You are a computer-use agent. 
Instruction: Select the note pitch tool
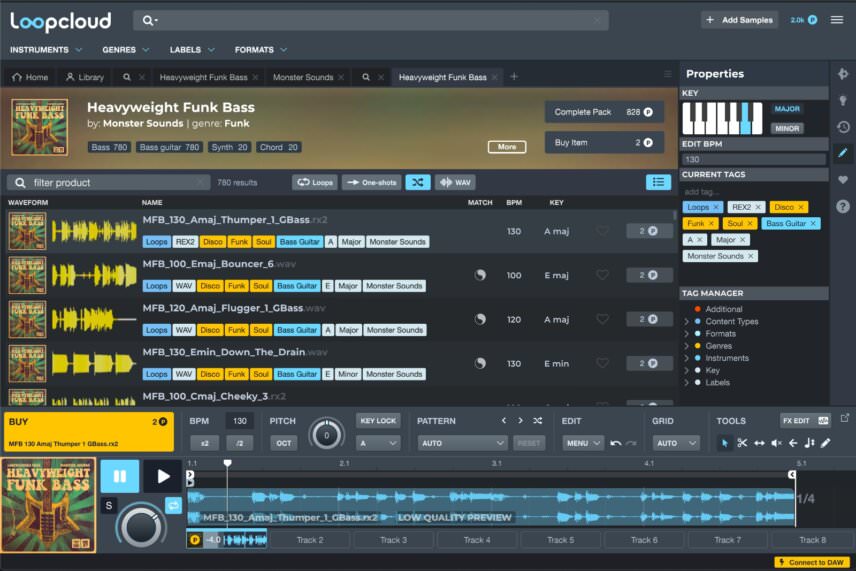(x=809, y=443)
